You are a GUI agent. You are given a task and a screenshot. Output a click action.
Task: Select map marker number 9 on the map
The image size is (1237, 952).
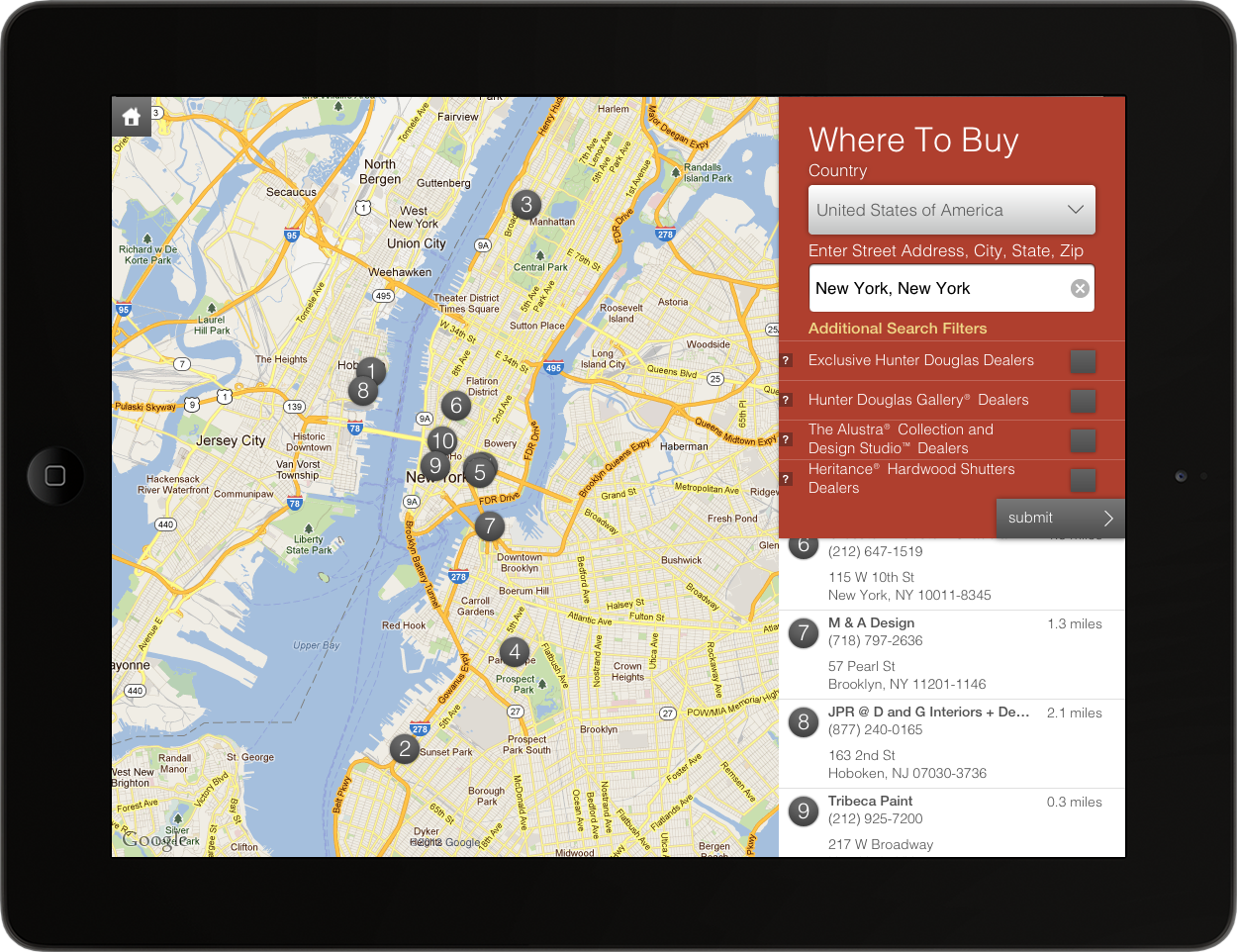(434, 465)
